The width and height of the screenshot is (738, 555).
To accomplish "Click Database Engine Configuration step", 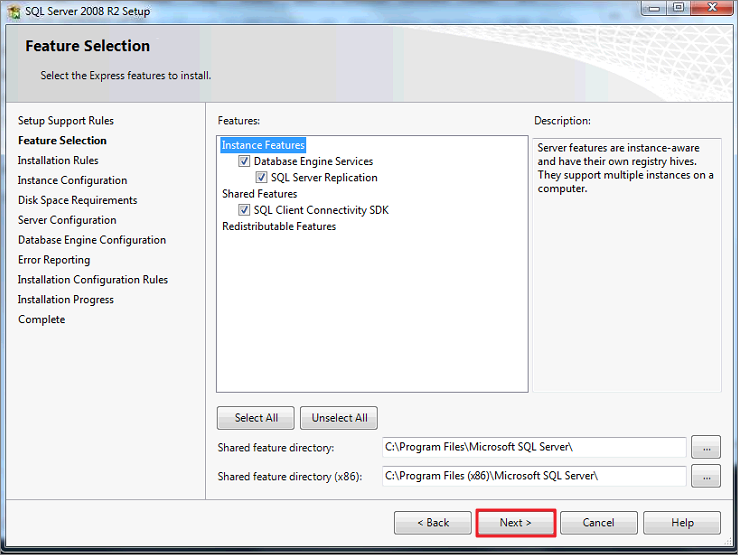I will pos(92,240).
